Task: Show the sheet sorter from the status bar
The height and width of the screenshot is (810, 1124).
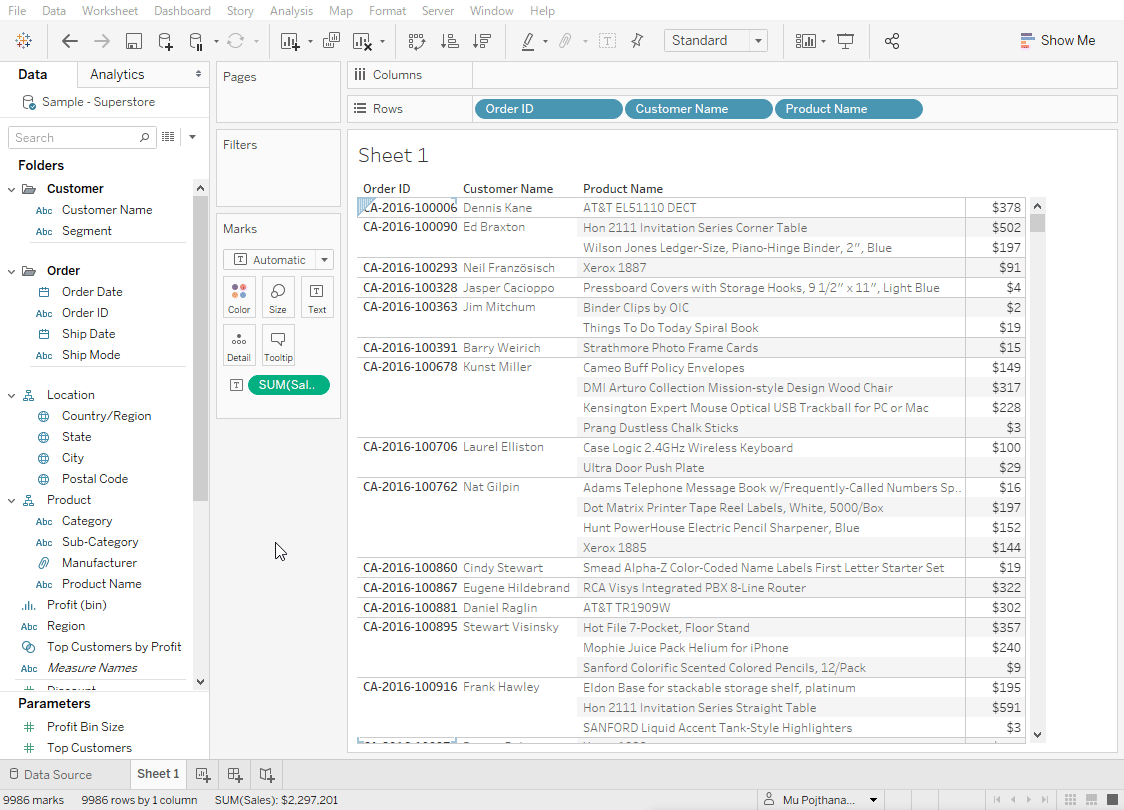Action: point(1070,799)
